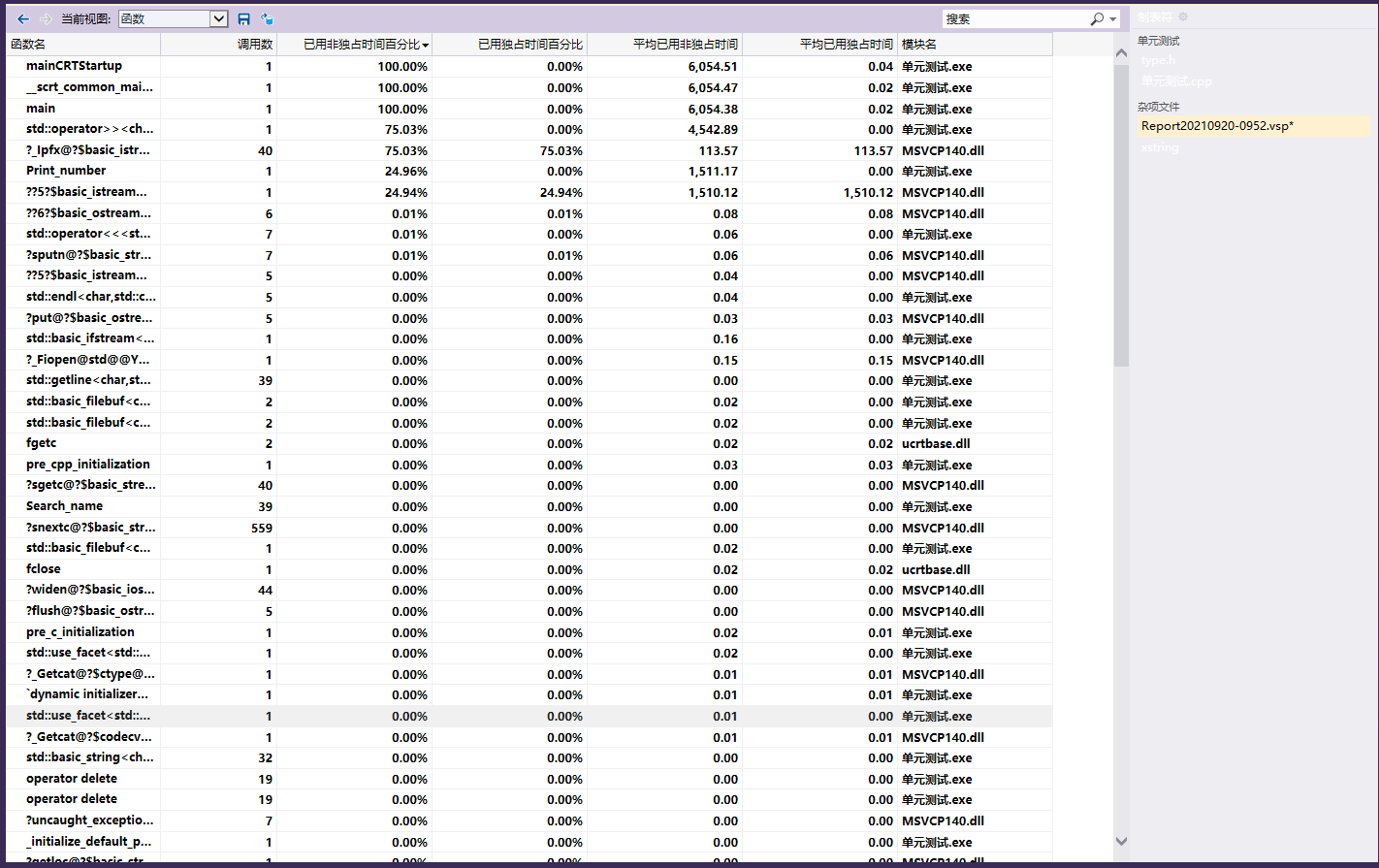Select the pre_cpp_initialization function name
1379x868 pixels.
pyautogui.click(x=88, y=465)
